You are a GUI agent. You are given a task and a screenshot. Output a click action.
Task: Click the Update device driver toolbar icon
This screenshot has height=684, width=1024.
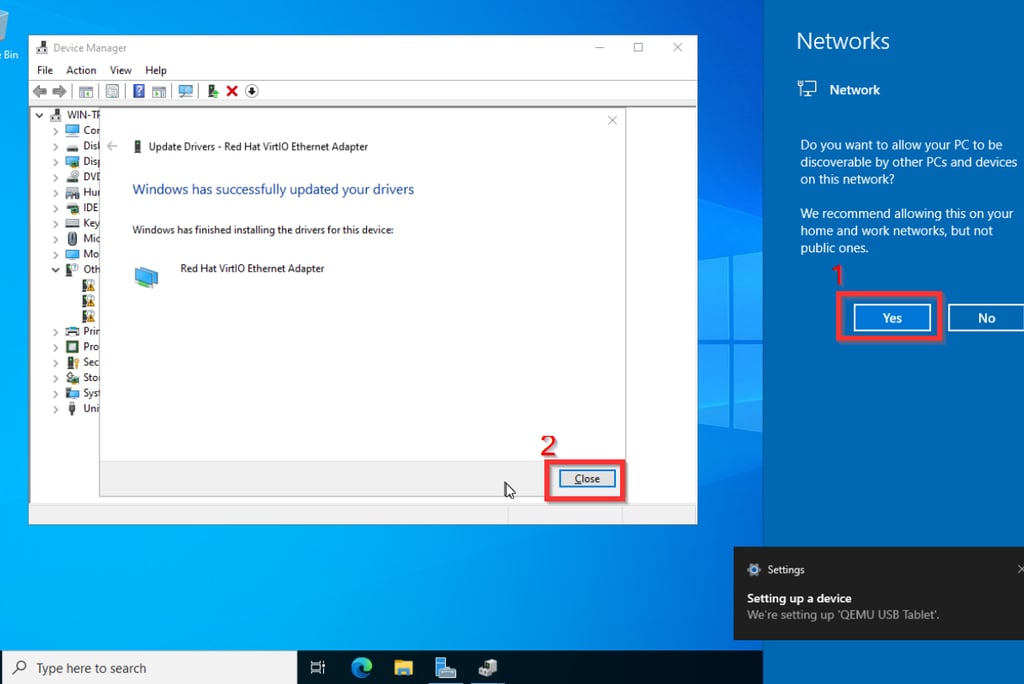point(212,91)
